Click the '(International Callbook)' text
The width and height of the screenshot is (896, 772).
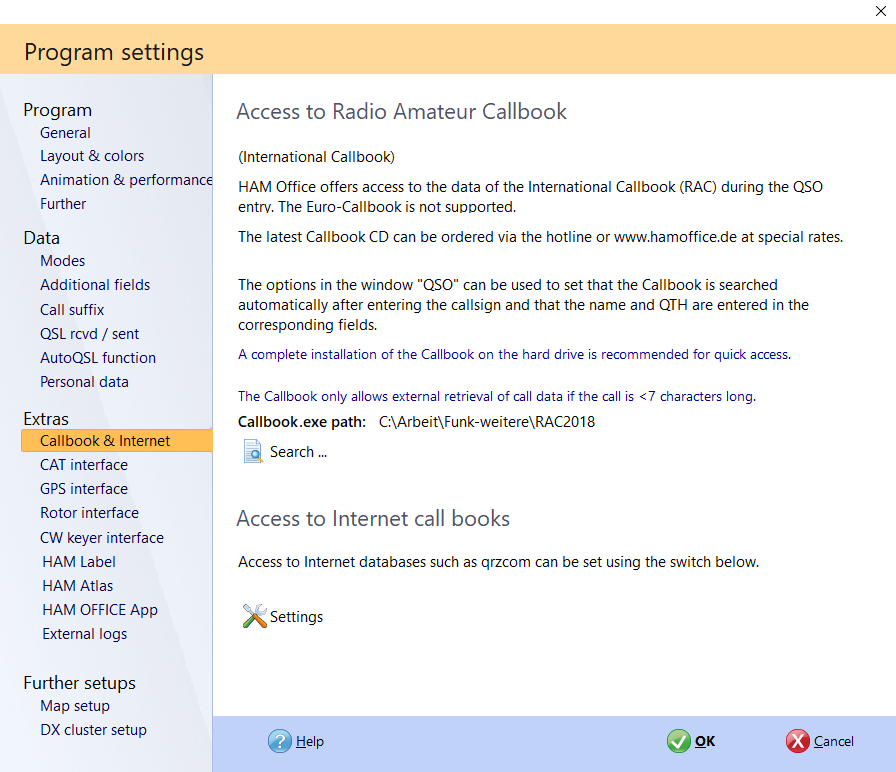pos(317,157)
